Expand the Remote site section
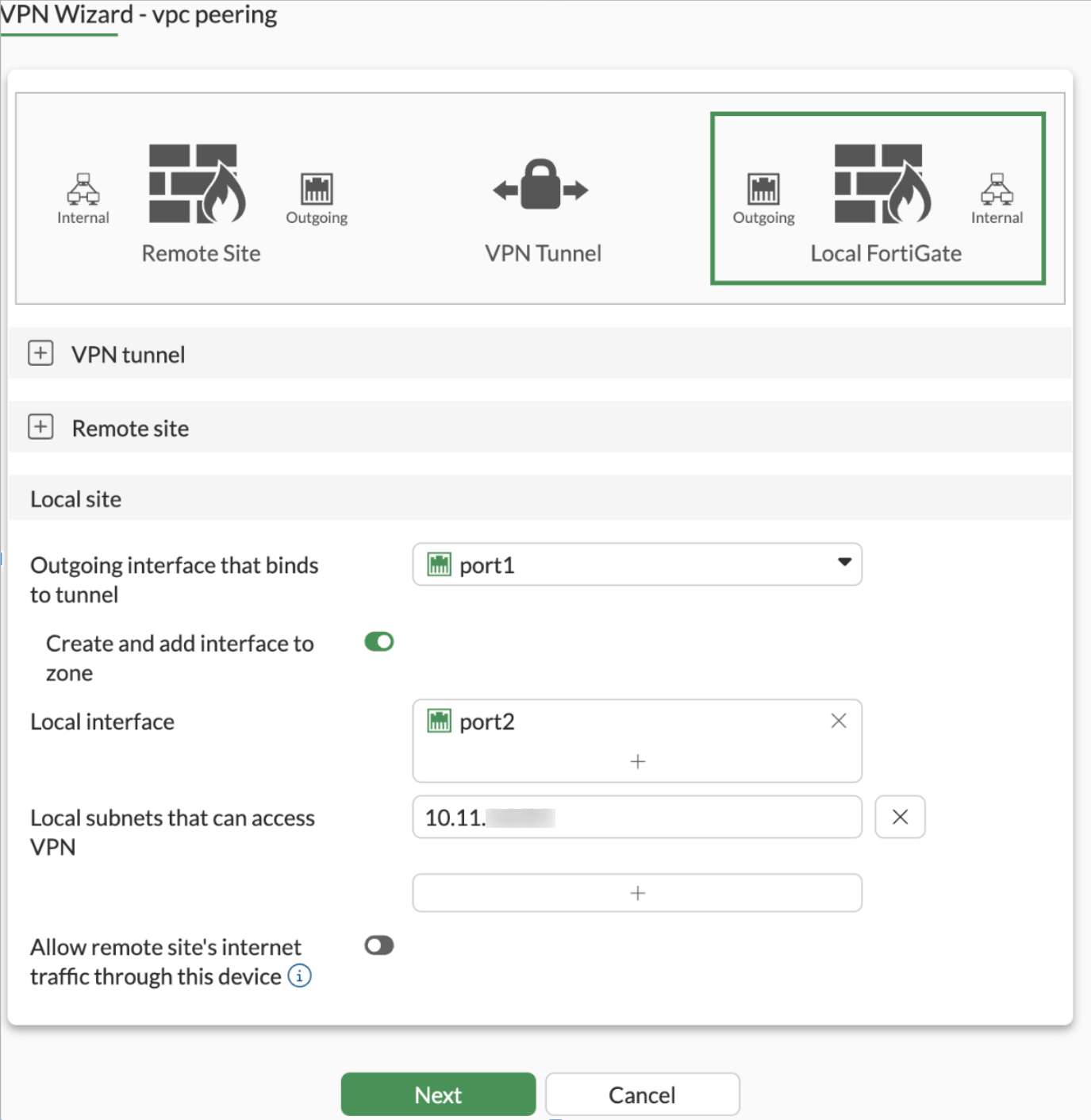Viewport: 1091px width, 1120px height. [40, 426]
